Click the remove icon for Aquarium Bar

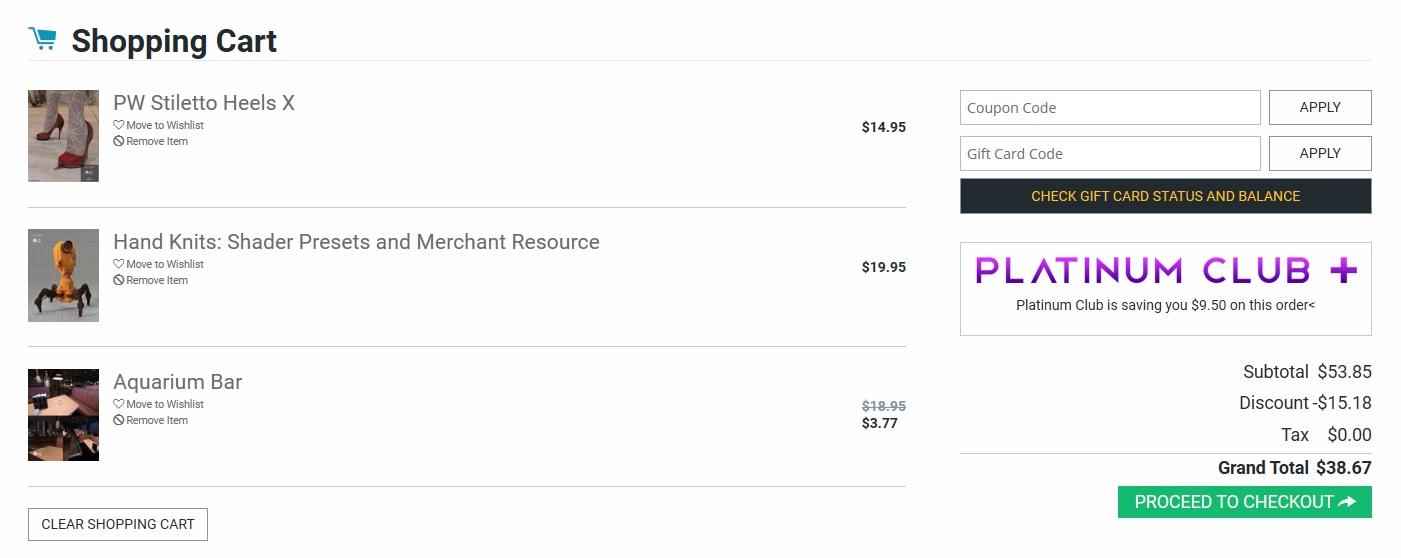pyautogui.click(x=118, y=420)
